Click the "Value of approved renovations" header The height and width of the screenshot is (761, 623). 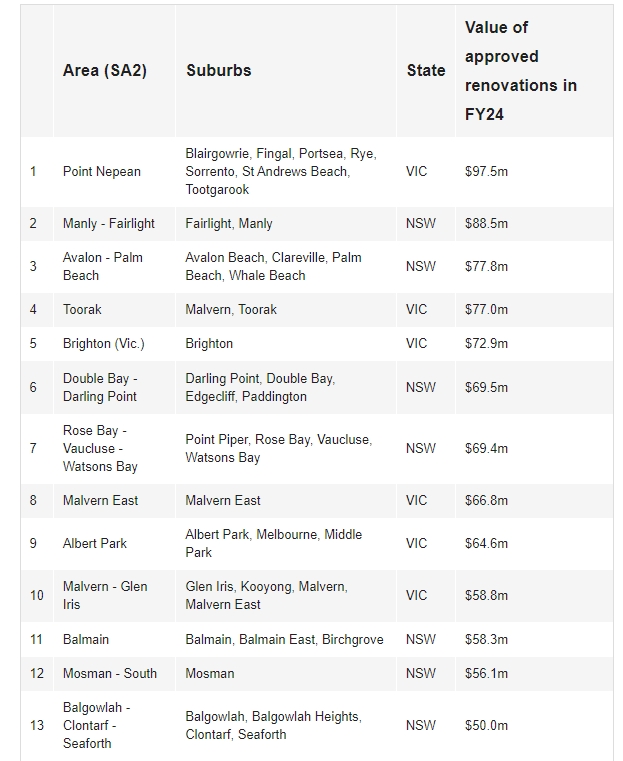[520, 71]
